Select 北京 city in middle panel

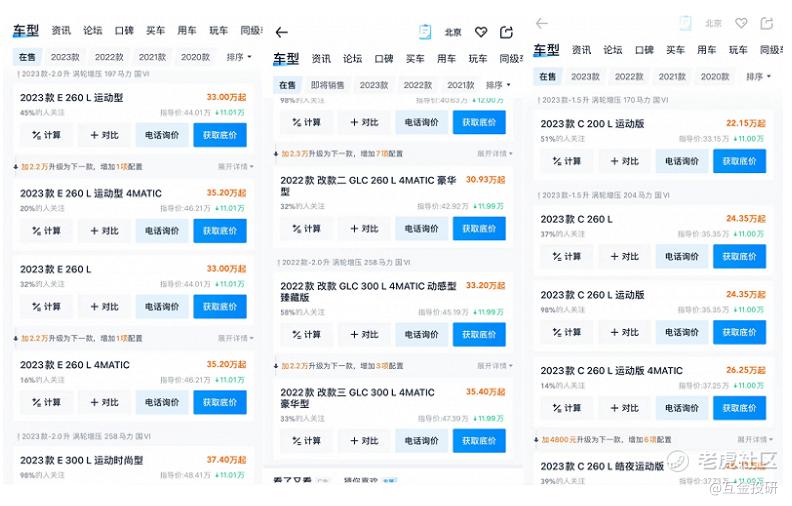point(453,32)
